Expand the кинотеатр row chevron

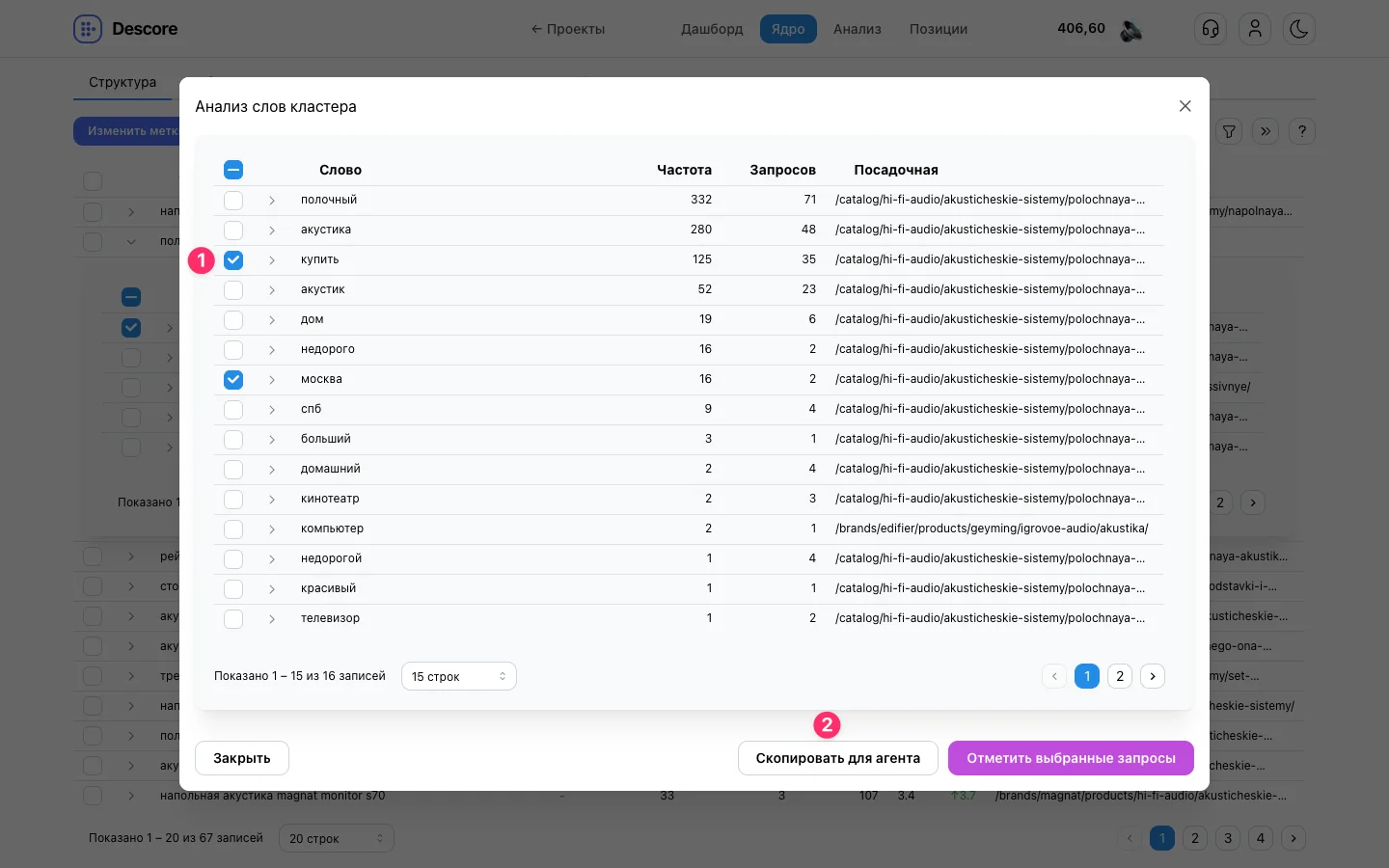pyautogui.click(x=272, y=500)
